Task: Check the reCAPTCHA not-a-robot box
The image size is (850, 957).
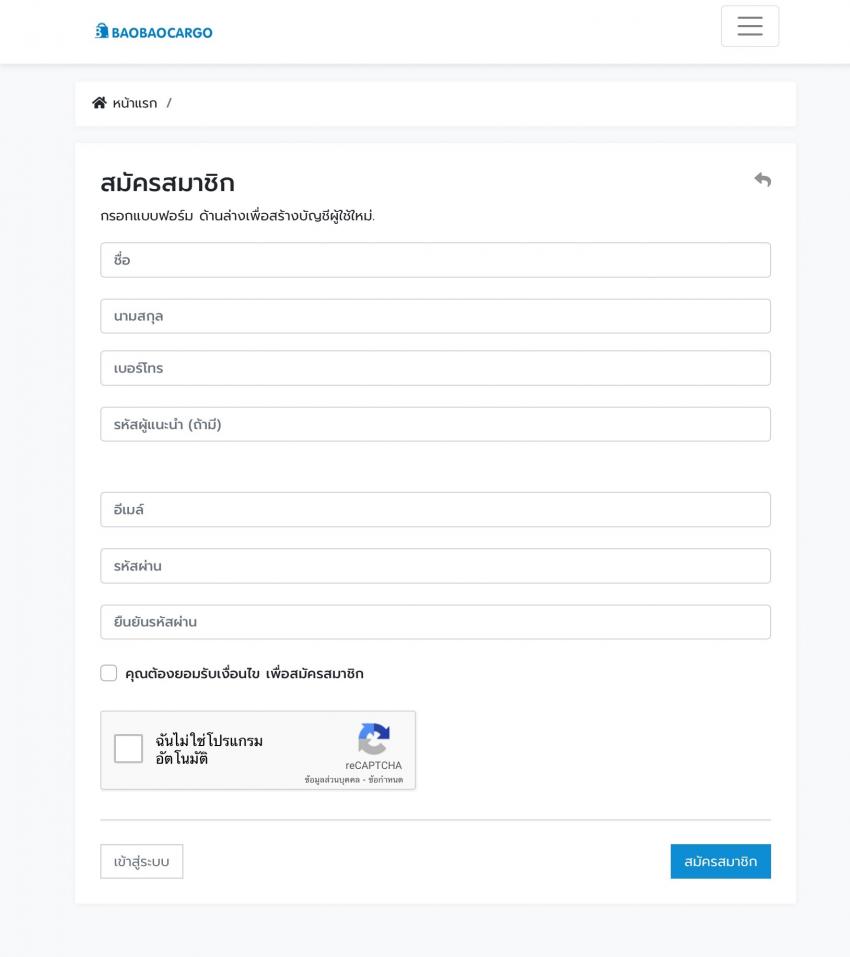Action: coord(128,749)
